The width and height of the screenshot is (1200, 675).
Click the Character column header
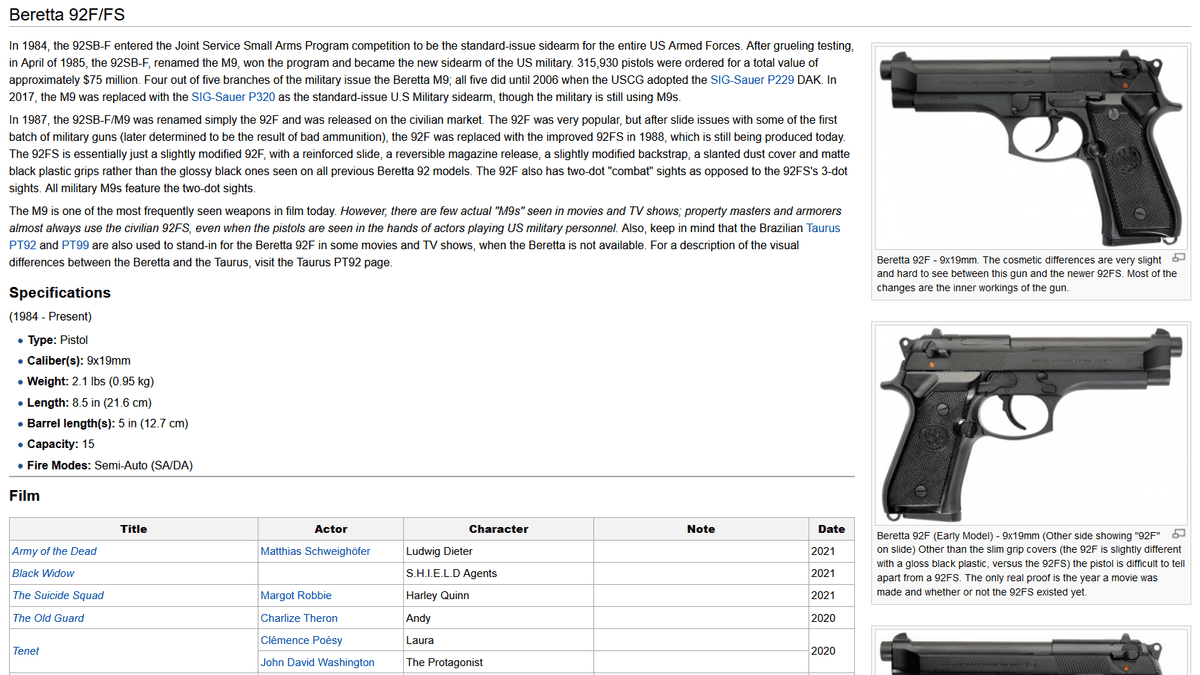click(x=498, y=529)
